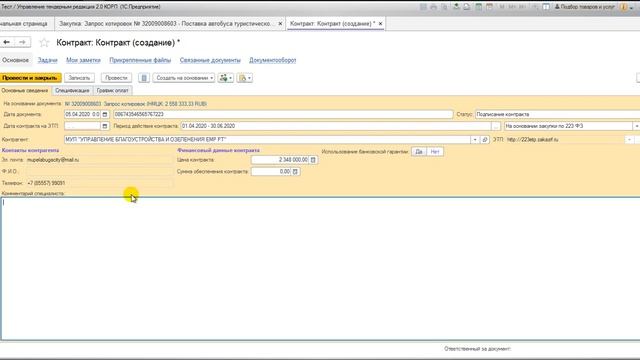
Task: Open the Спецификация tab
Action: pyautogui.click(x=72, y=91)
